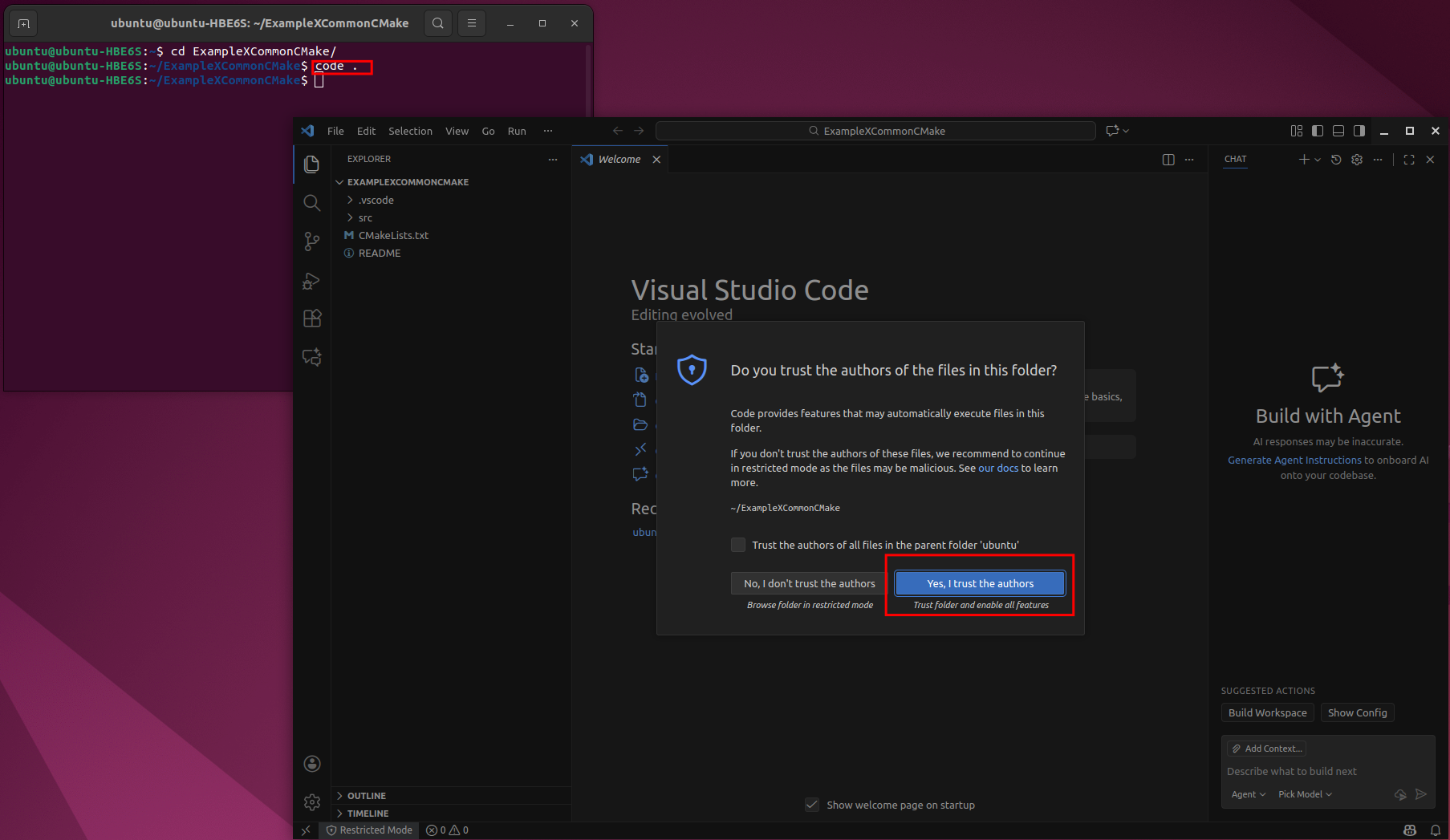The width and height of the screenshot is (1450, 840).
Task: Click search icon in terminal window title bar
Action: click(438, 23)
